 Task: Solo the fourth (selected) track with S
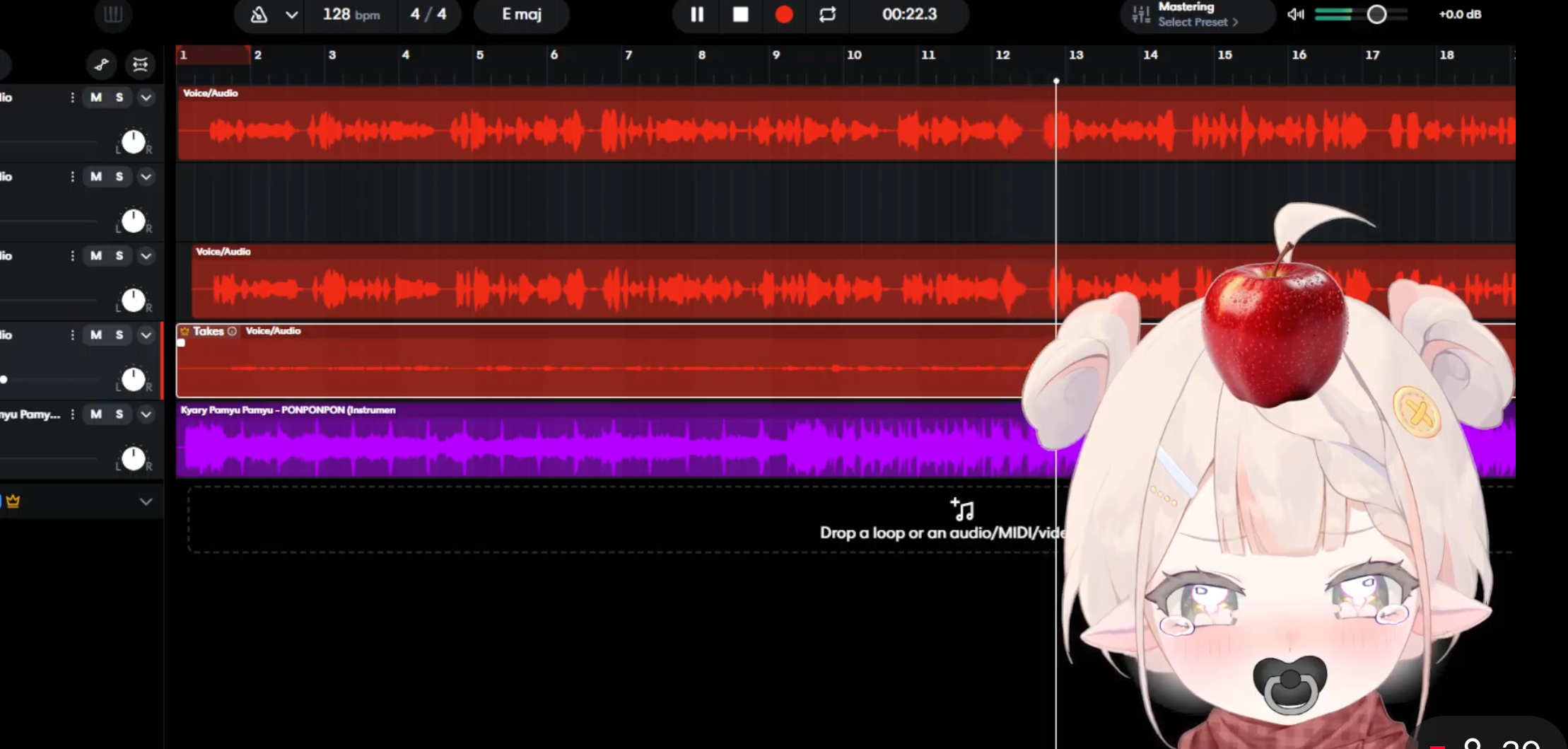click(119, 335)
